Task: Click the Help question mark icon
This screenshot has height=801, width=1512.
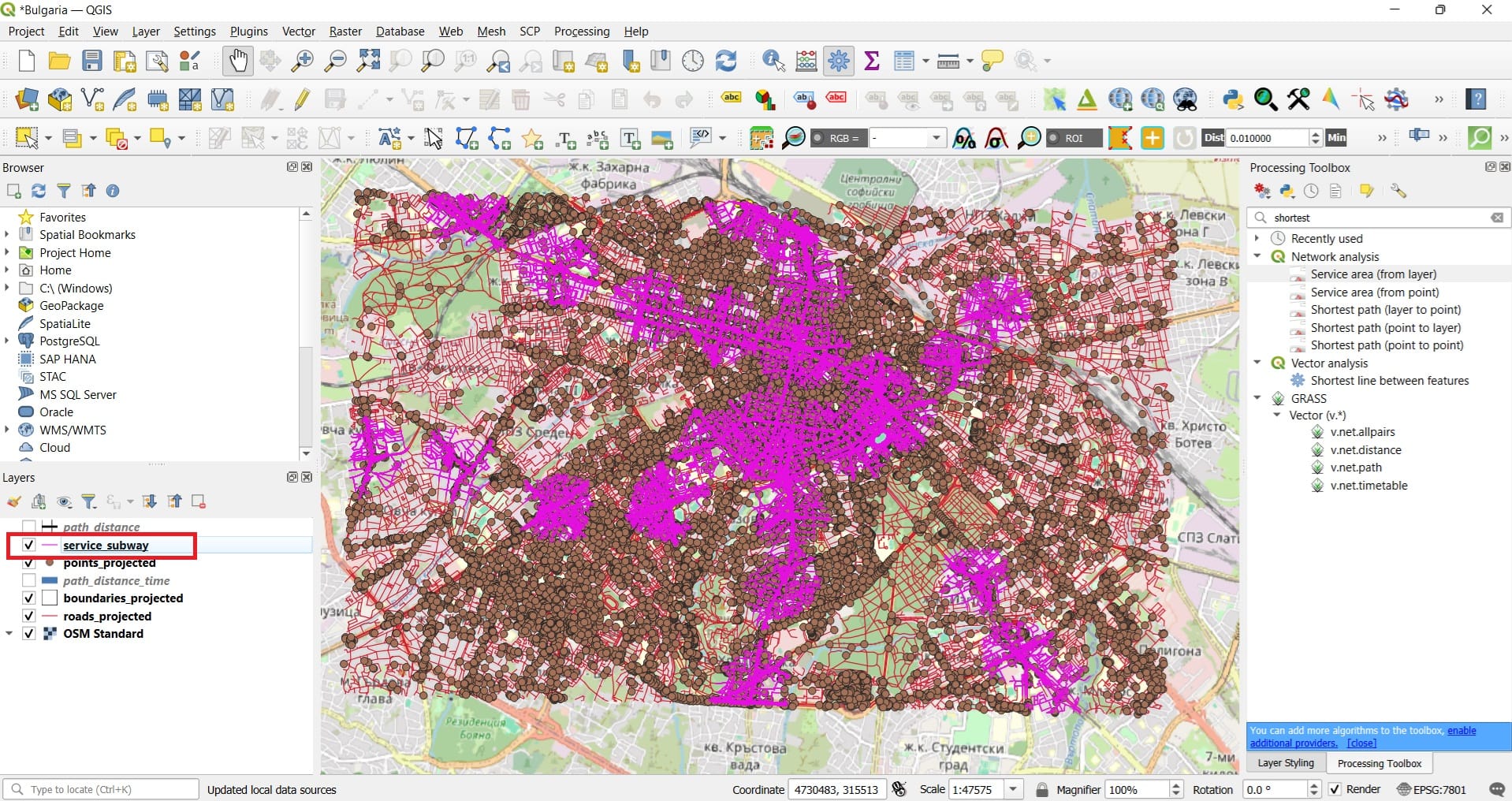Action: 1476,99
